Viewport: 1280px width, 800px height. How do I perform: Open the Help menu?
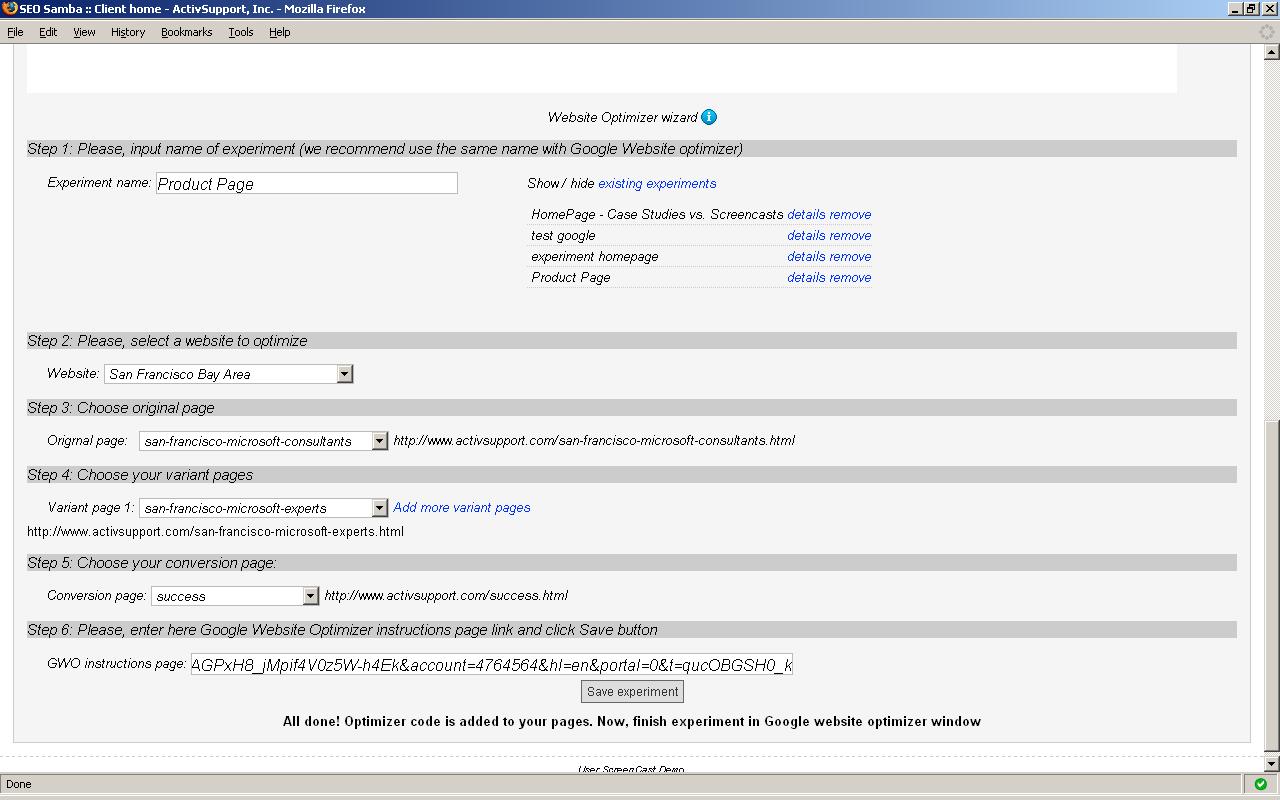(280, 32)
